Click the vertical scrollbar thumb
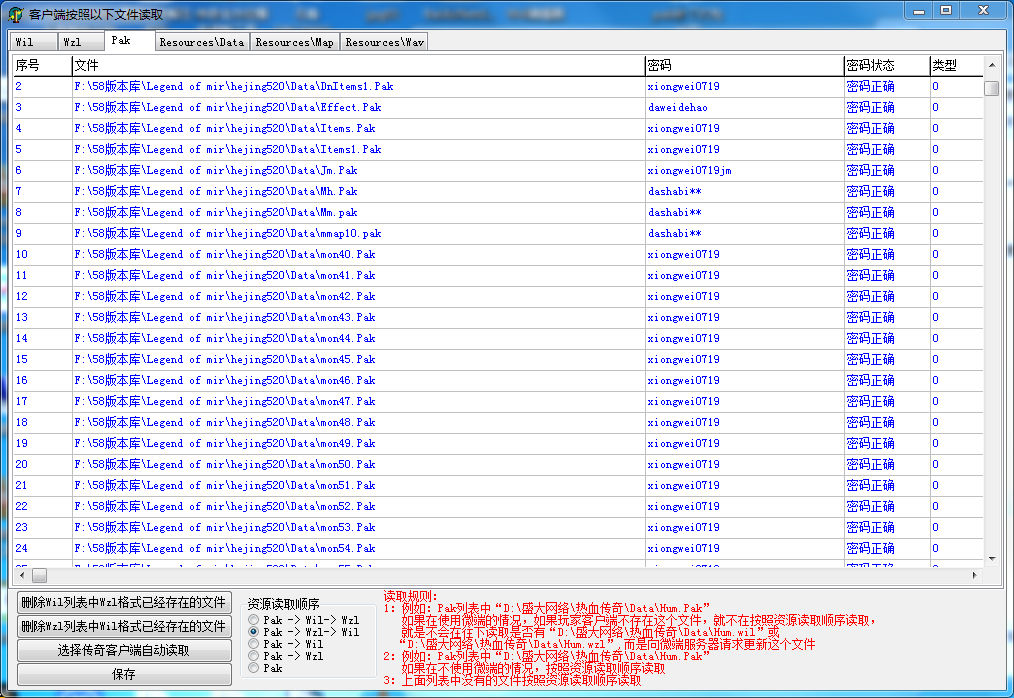The height and width of the screenshot is (698, 1014). 991,88
